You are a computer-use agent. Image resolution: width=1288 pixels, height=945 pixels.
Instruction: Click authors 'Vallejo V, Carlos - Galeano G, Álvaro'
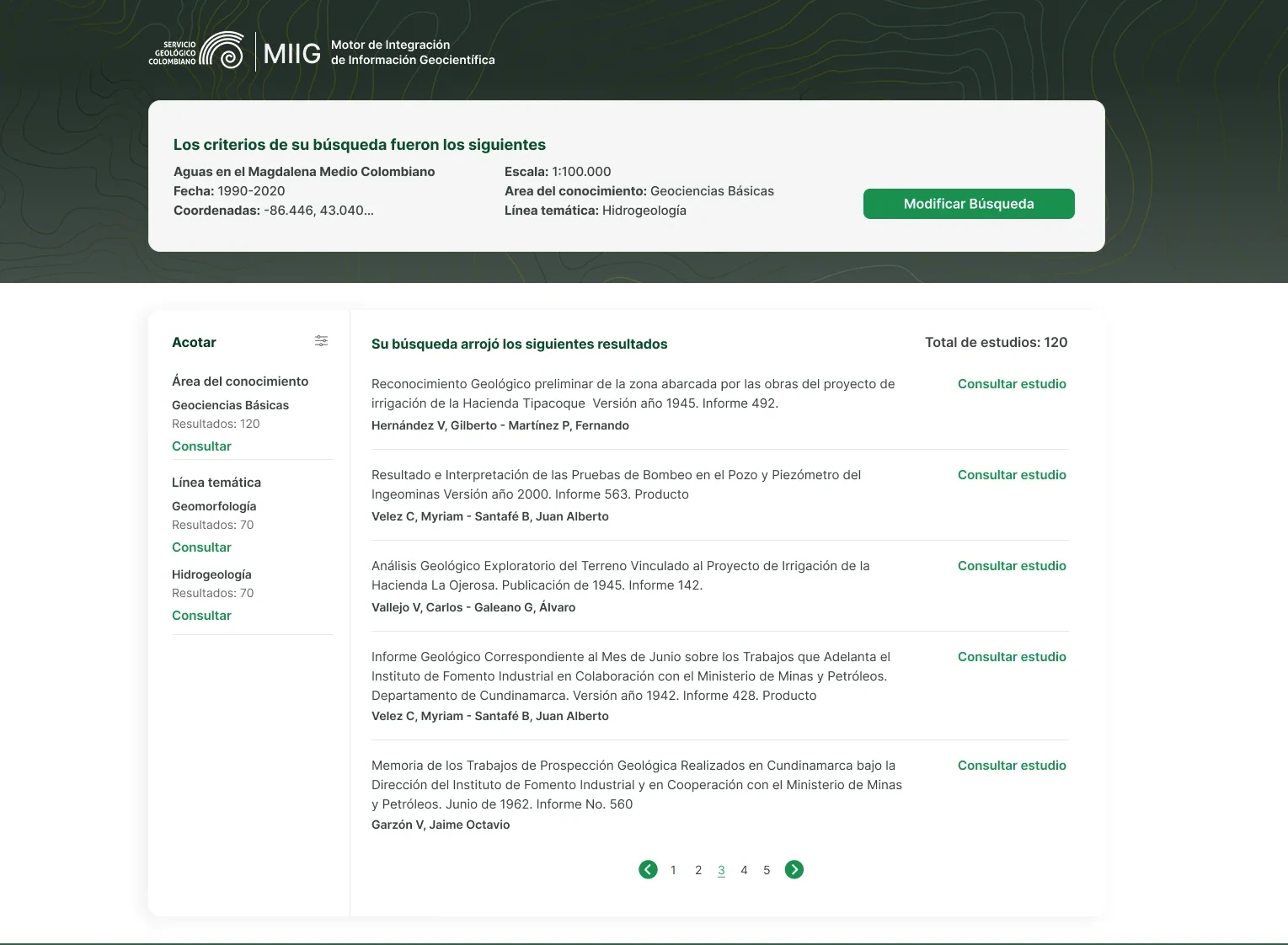473,607
